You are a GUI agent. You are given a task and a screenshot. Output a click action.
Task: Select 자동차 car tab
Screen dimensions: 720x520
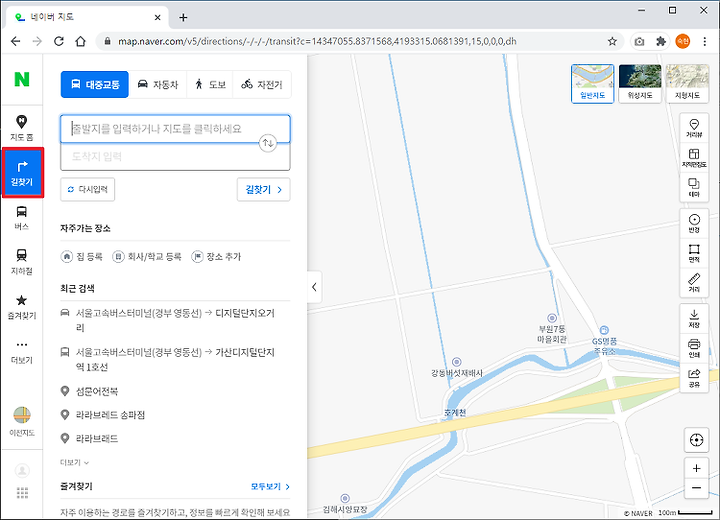point(158,85)
